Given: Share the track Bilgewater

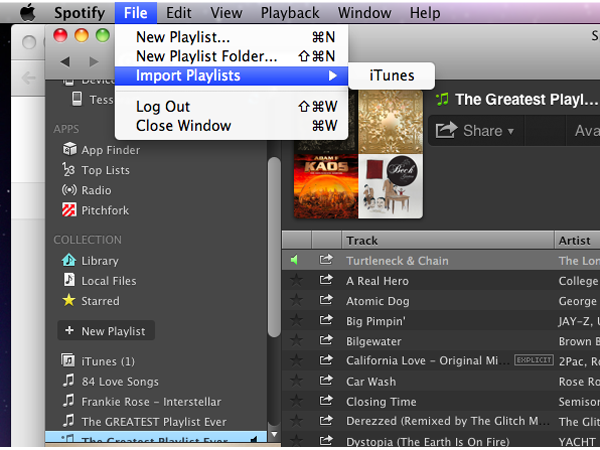Looking at the screenshot, I should tap(326, 340).
